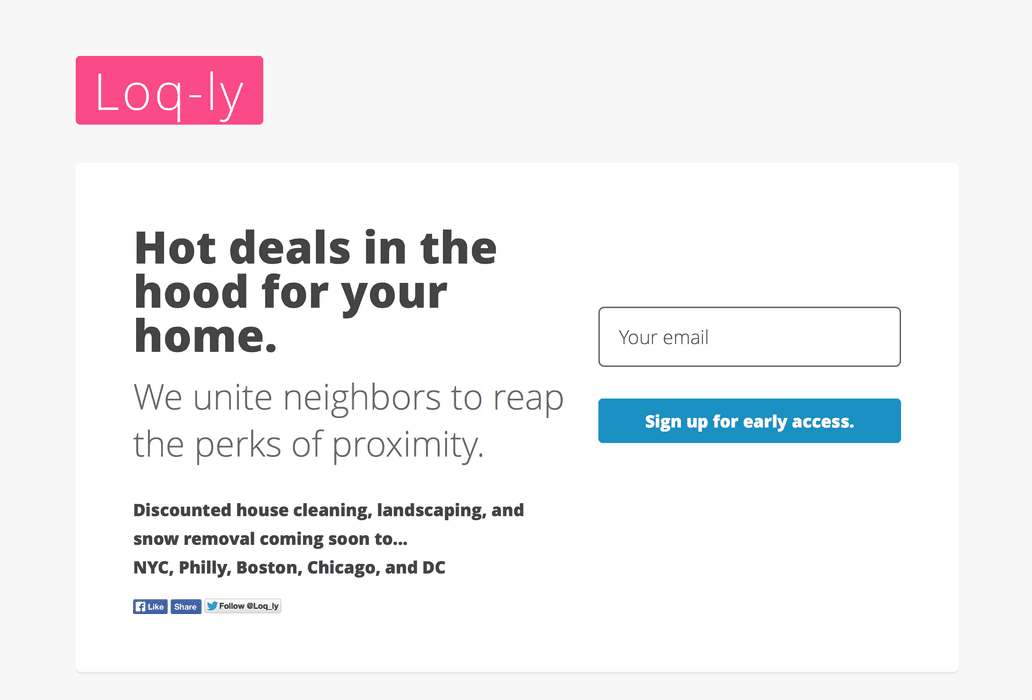
Task: Click the "home." headline word
Action: tap(205, 337)
